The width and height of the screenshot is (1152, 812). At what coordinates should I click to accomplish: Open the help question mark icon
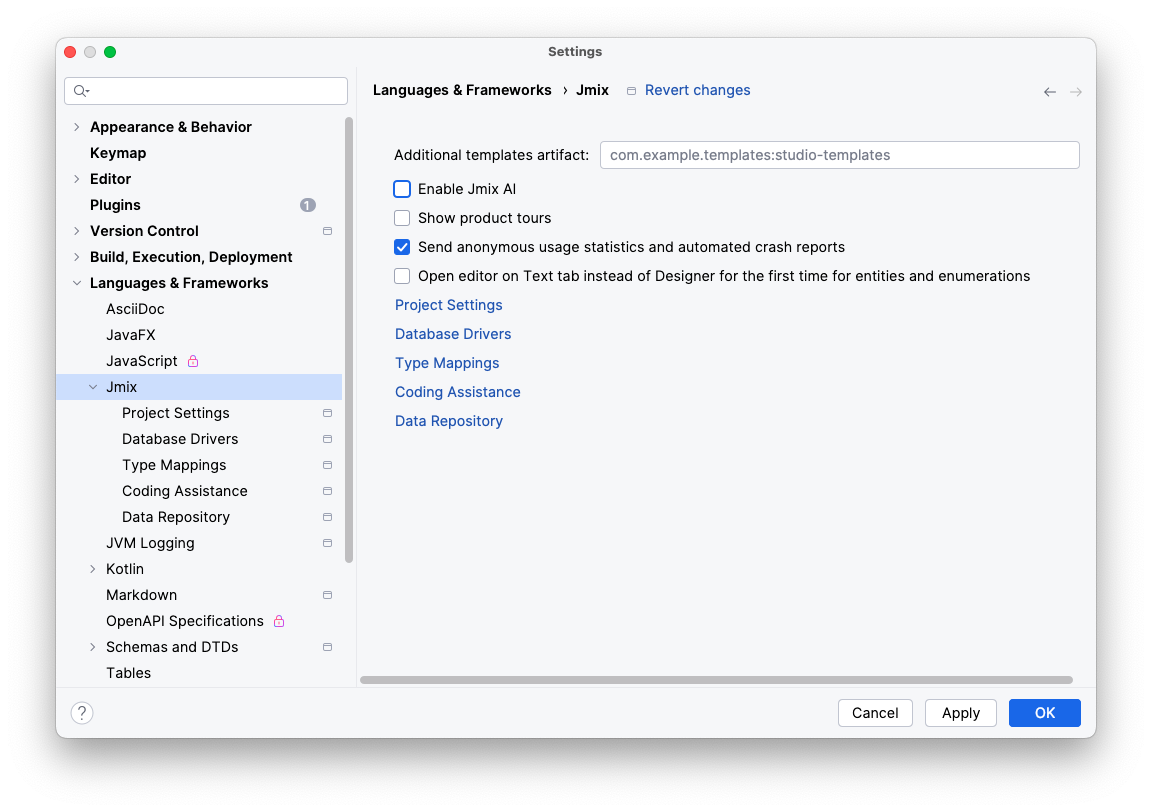[81, 712]
